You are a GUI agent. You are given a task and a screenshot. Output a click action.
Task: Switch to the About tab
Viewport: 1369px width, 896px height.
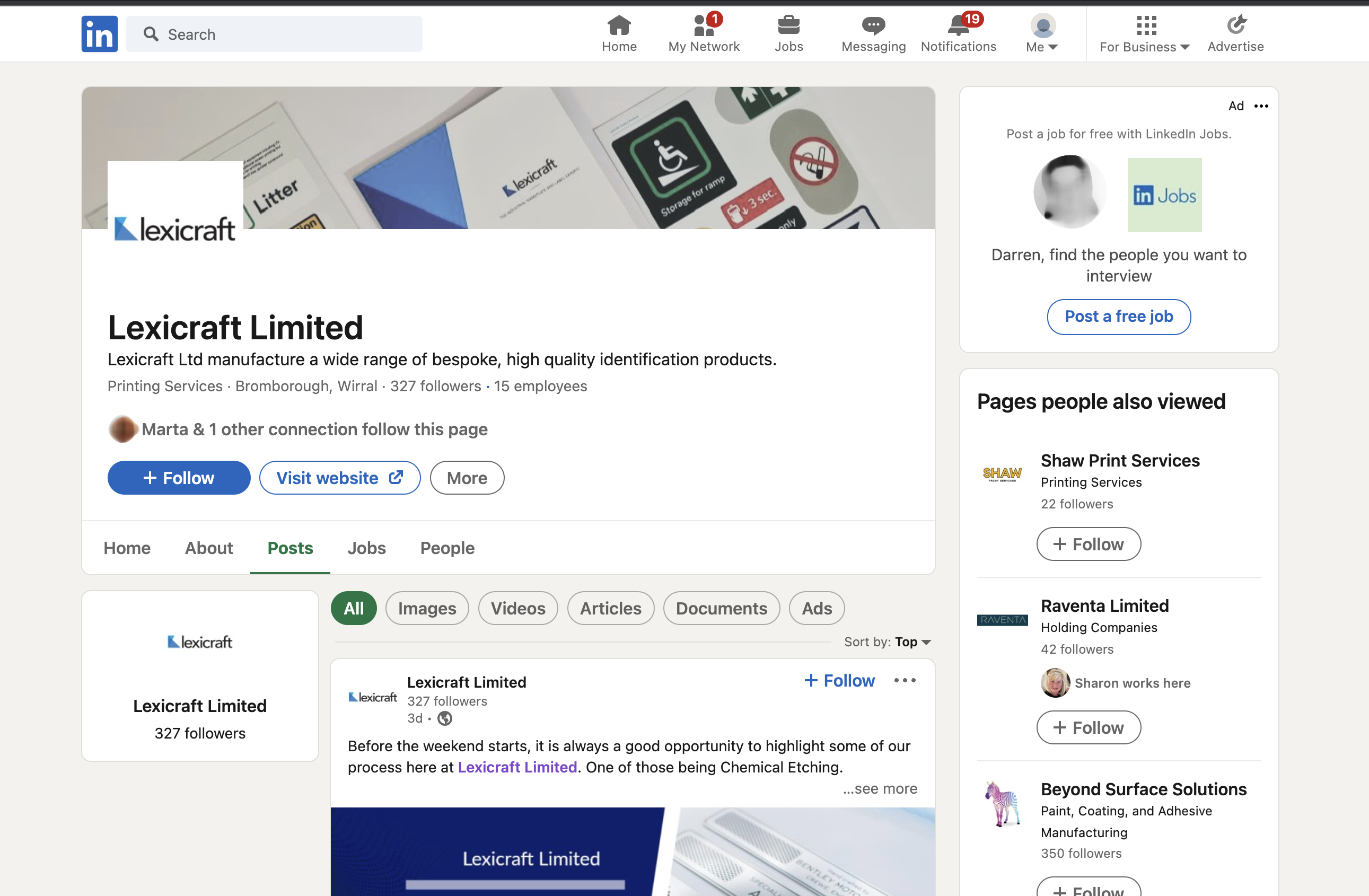(x=208, y=548)
